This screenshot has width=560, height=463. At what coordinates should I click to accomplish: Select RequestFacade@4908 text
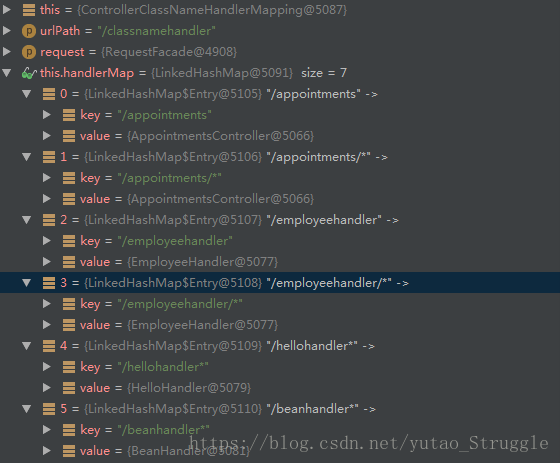point(169,52)
